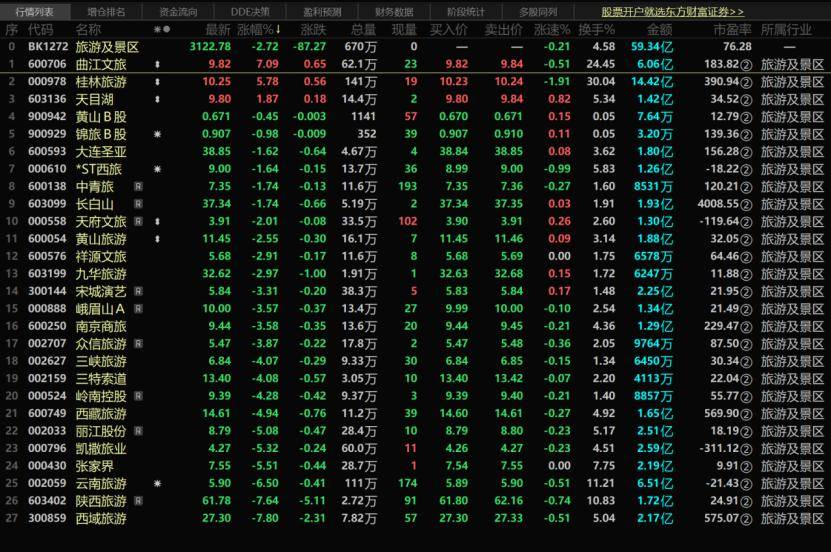Open 旅游及景区 industry link for 张家界
831x552 pixels.
[x=792, y=466]
